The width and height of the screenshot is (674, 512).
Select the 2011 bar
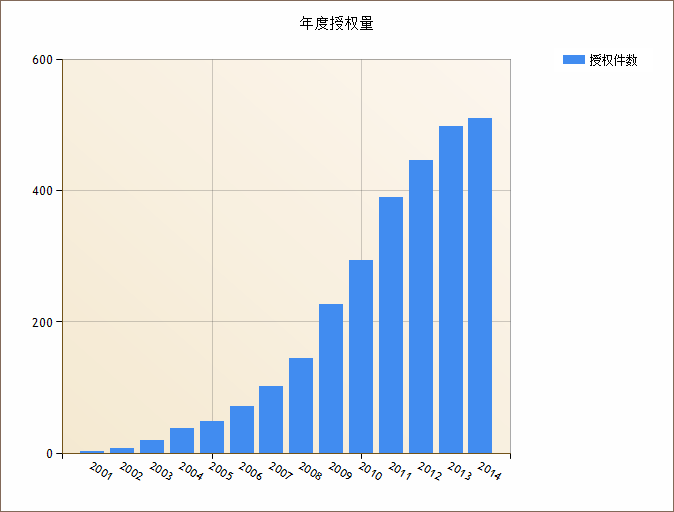391,325
